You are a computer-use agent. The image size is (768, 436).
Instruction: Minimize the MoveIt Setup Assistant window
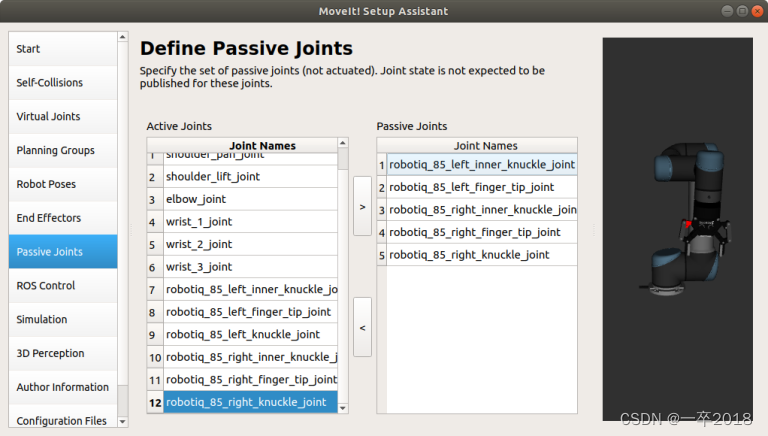[x=727, y=11]
